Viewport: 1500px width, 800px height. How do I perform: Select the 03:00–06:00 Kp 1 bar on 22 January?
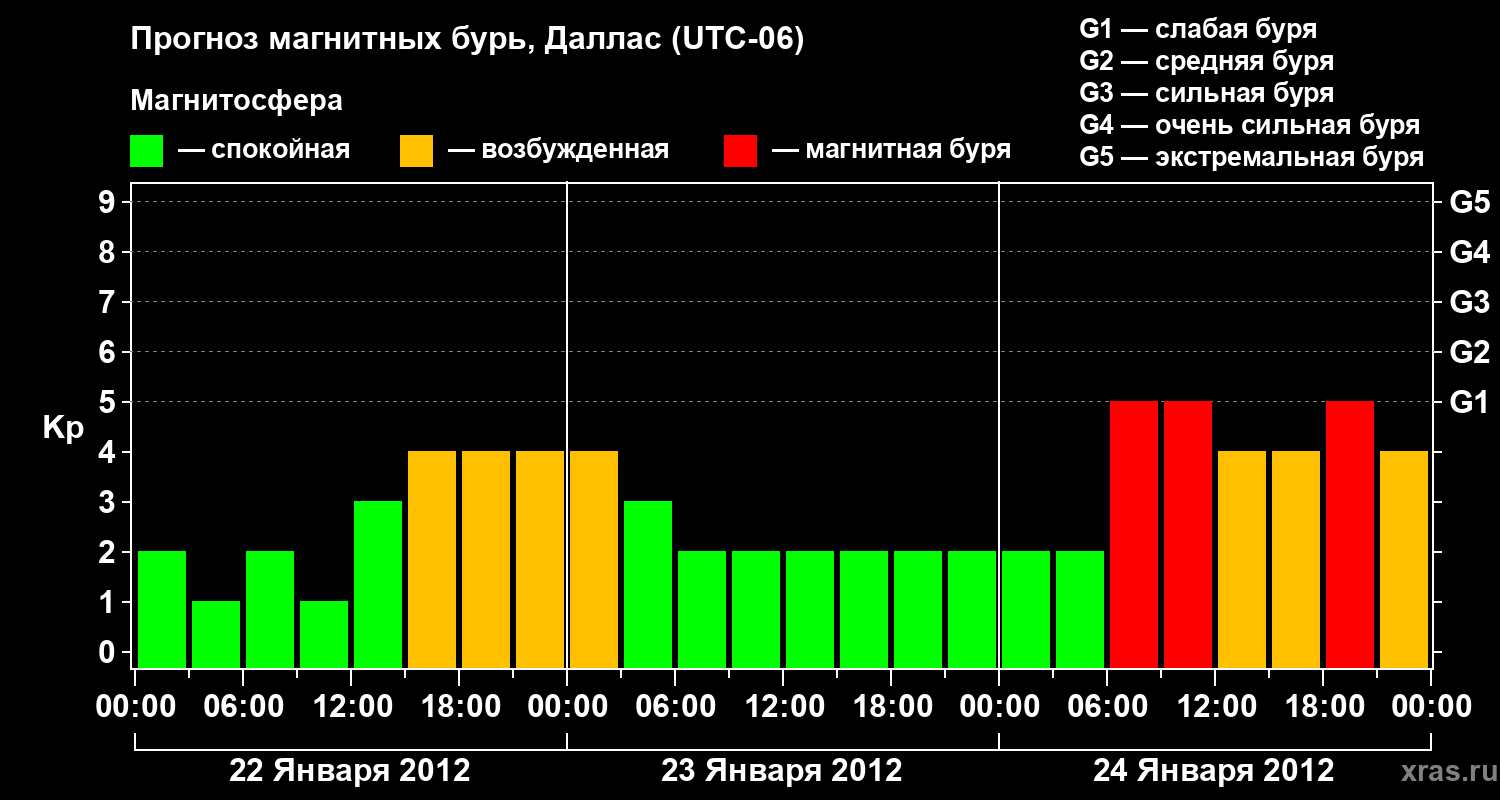coord(216,634)
